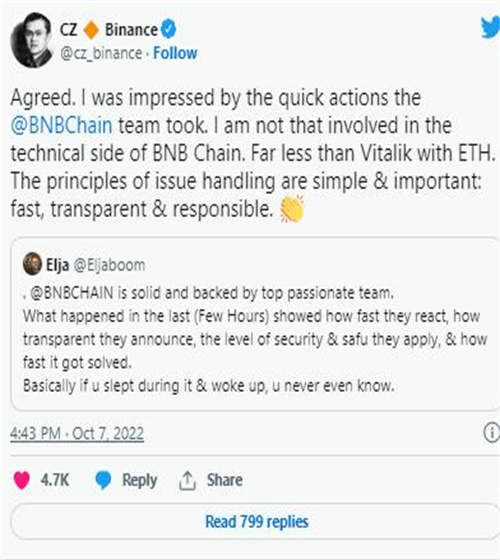Click the 4.7K likes count
Viewport: 500px width, 560px height.
pyautogui.click(x=55, y=480)
